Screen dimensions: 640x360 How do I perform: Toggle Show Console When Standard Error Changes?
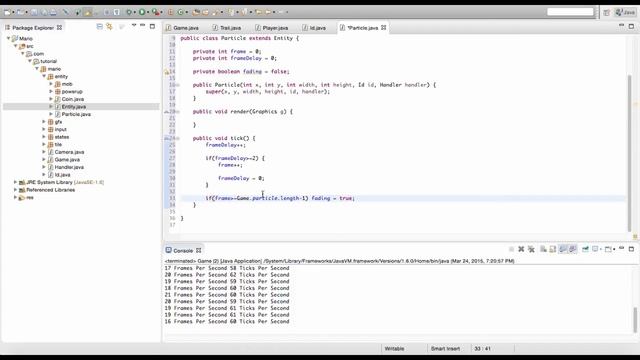pyautogui.click(x=573, y=249)
